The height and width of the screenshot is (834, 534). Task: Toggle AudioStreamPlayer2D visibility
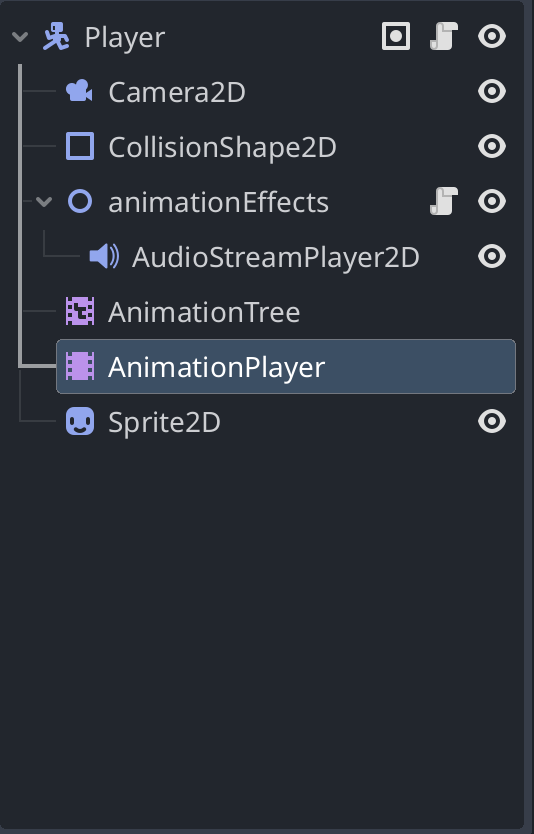tap(492, 256)
